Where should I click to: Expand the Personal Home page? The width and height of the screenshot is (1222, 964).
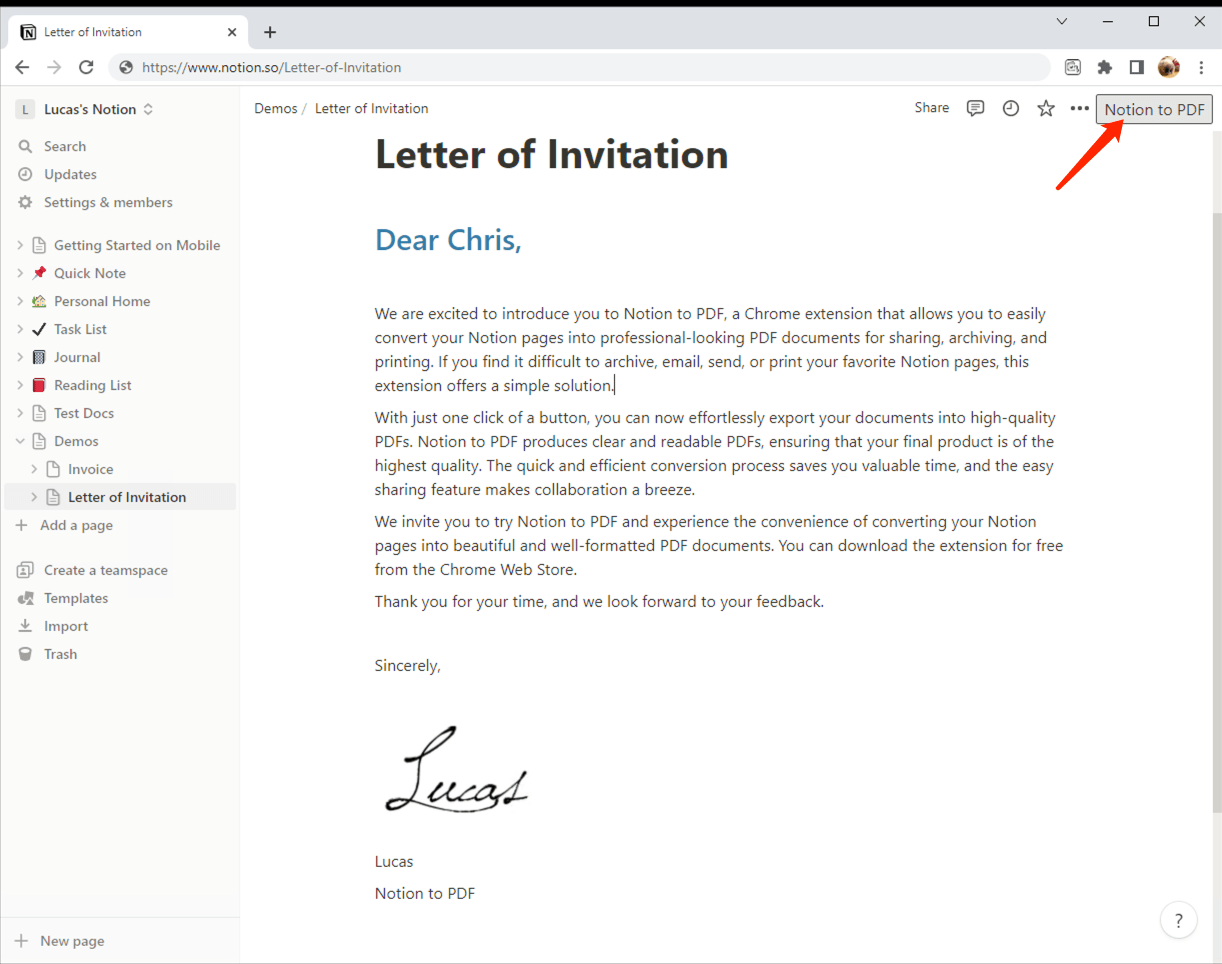coord(20,301)
